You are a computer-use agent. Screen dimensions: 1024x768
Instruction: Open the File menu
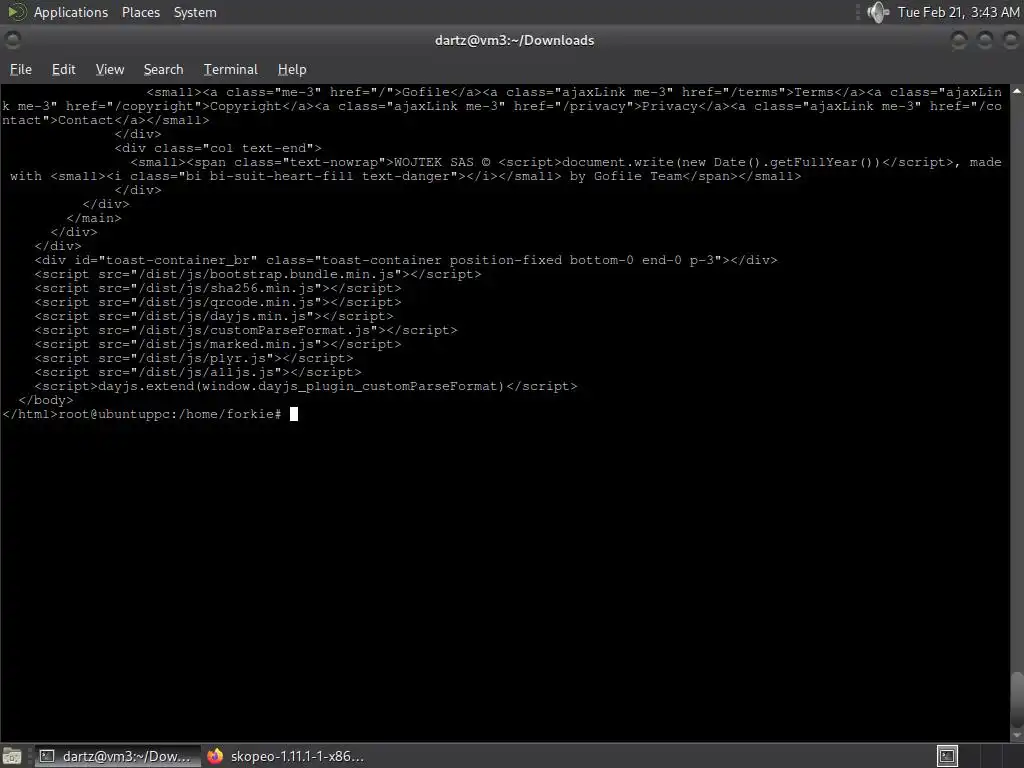click(20, 69)
